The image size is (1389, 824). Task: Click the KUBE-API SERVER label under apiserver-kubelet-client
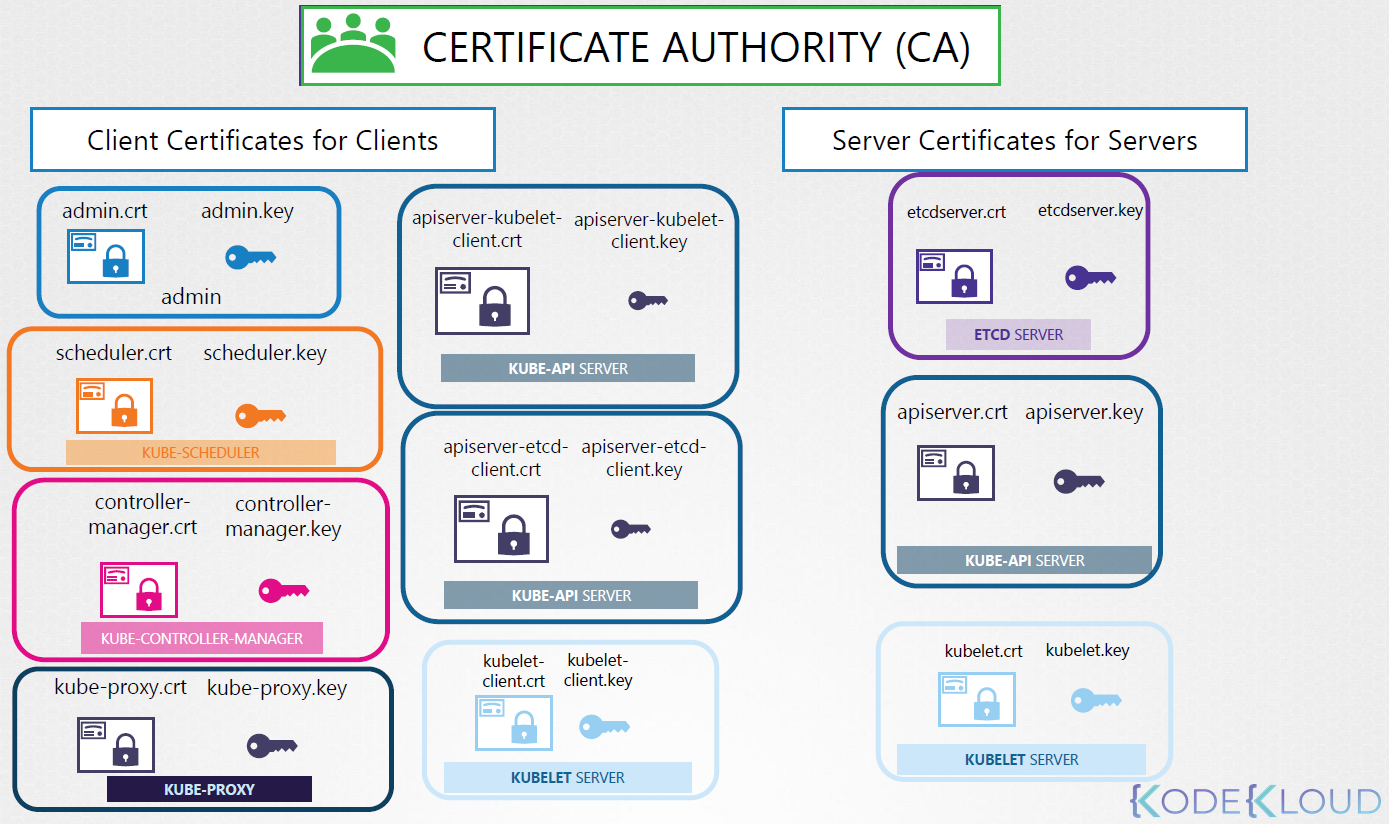[x=568, y=368]
